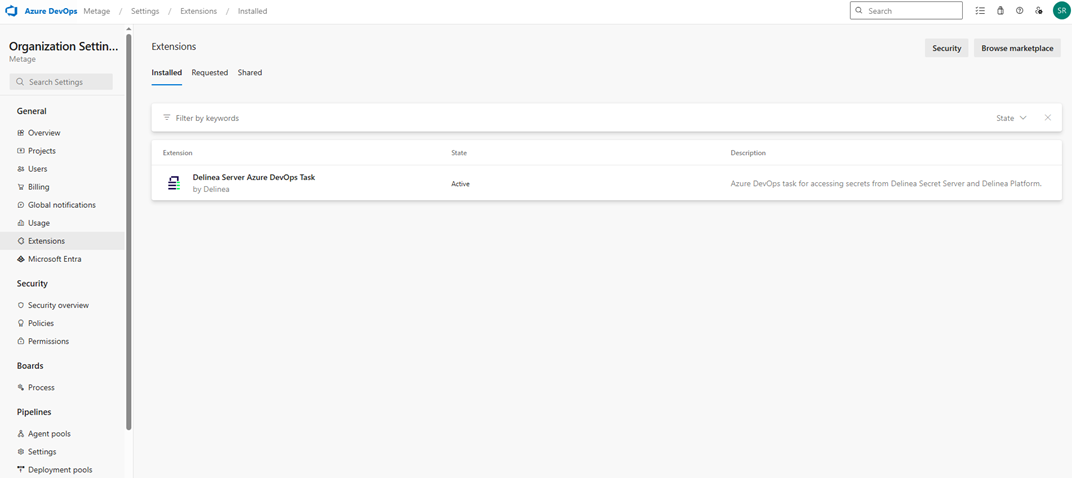Image resolution: width=1072 pixels, height=478 pixels.
Task: Open the Marketplace shopping bag icon
Action: coord(1000,11)
